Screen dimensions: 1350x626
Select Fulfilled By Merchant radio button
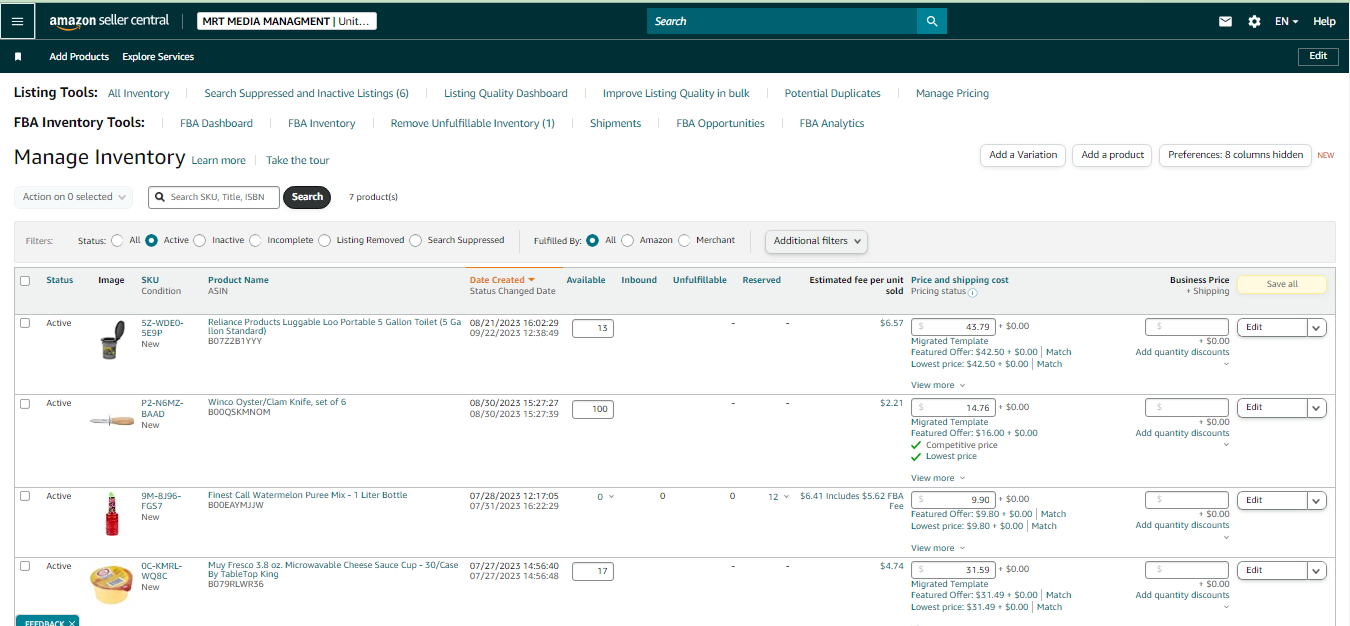(x=685, y=240)
